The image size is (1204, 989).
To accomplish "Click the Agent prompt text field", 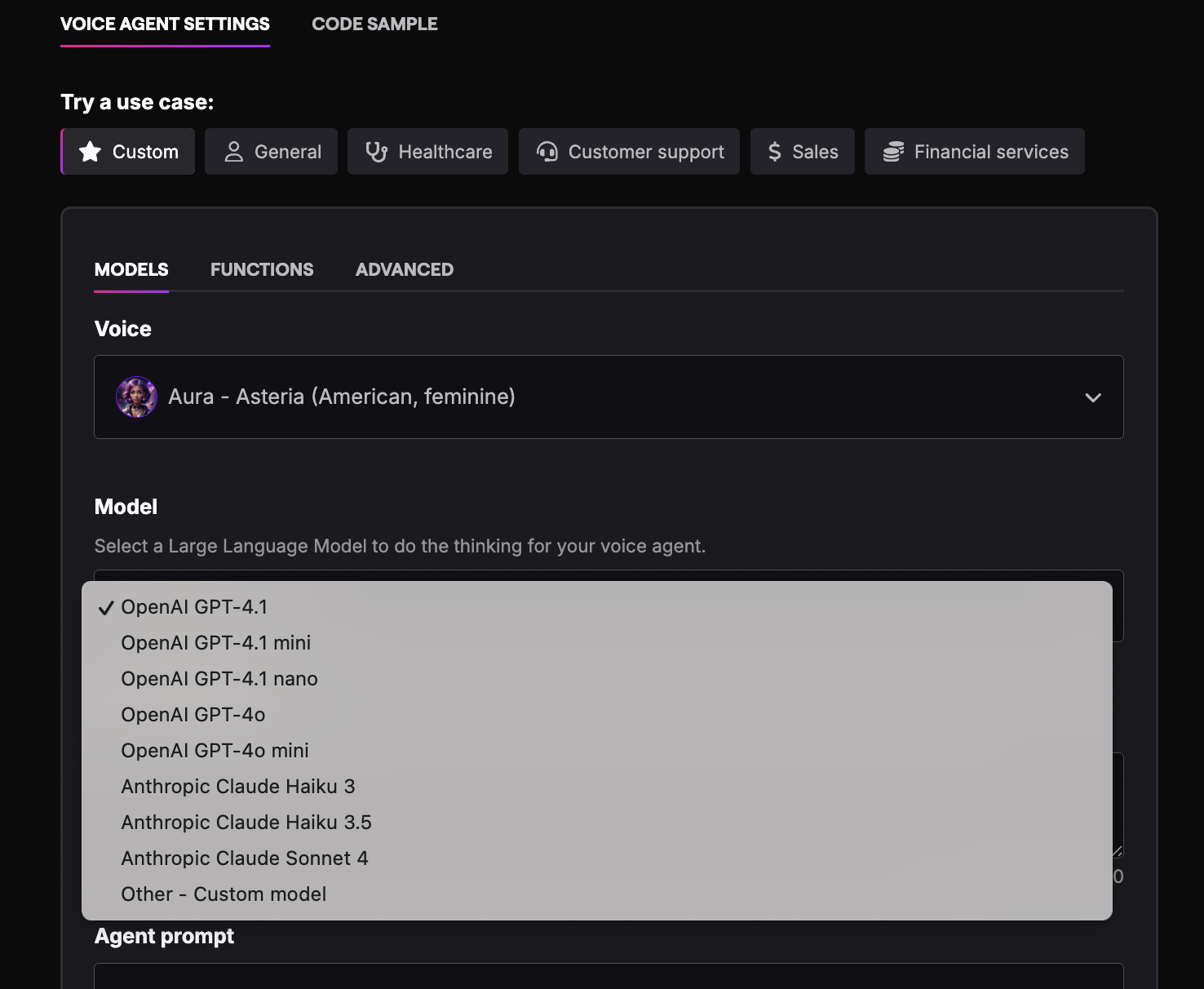I will pyautogui.click(x=608, y=977).
